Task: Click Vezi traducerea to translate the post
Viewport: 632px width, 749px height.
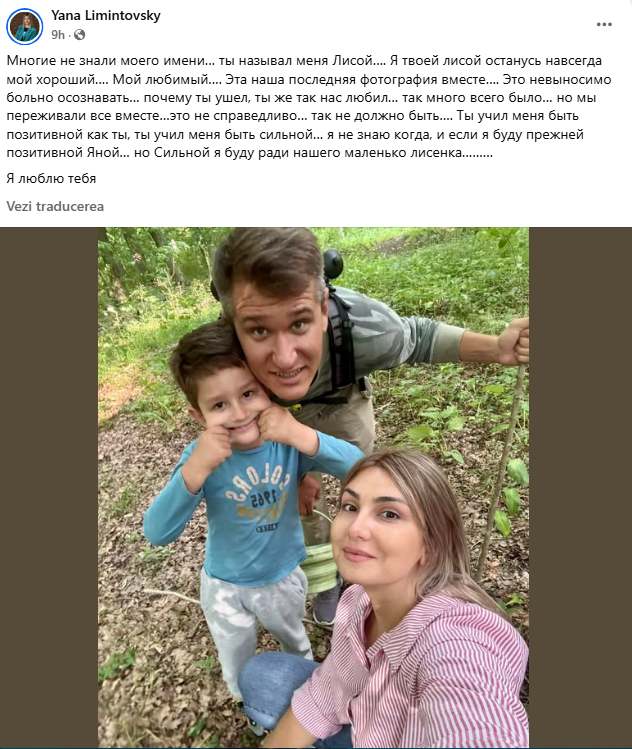Action: (55, 206)
